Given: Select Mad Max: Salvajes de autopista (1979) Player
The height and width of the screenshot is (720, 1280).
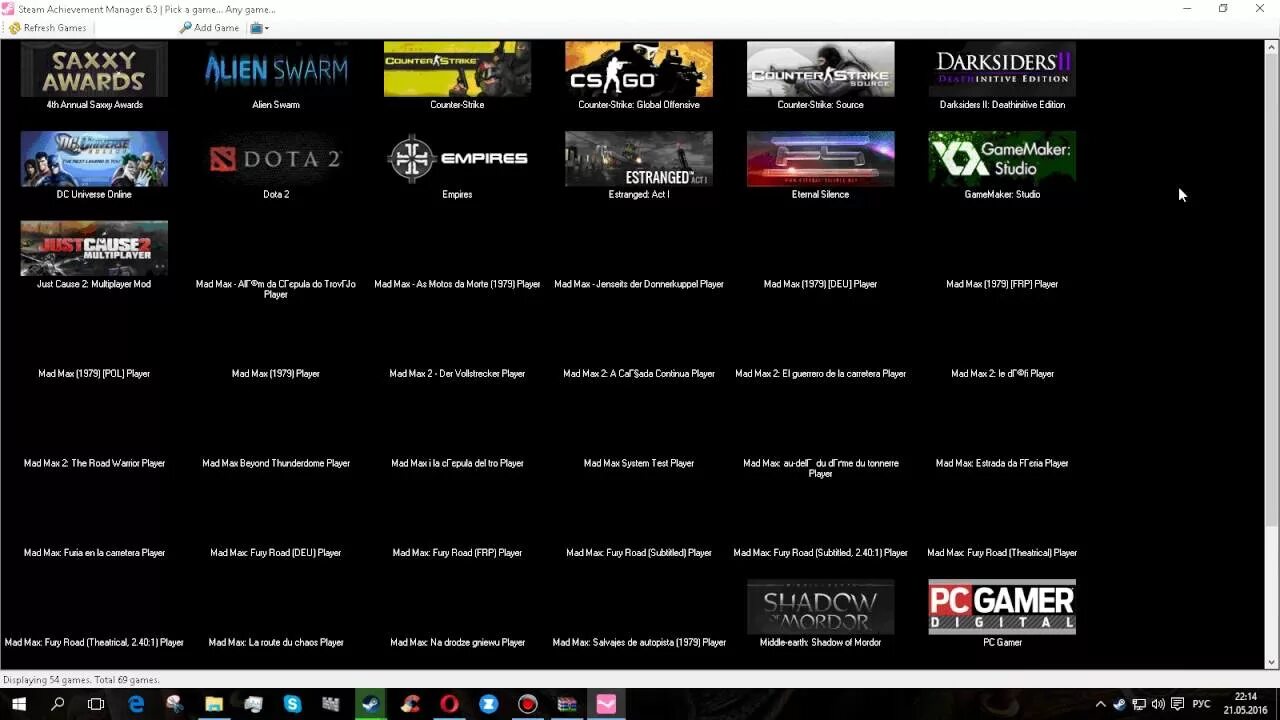Looking at the screenshot, I should [639, 643].
